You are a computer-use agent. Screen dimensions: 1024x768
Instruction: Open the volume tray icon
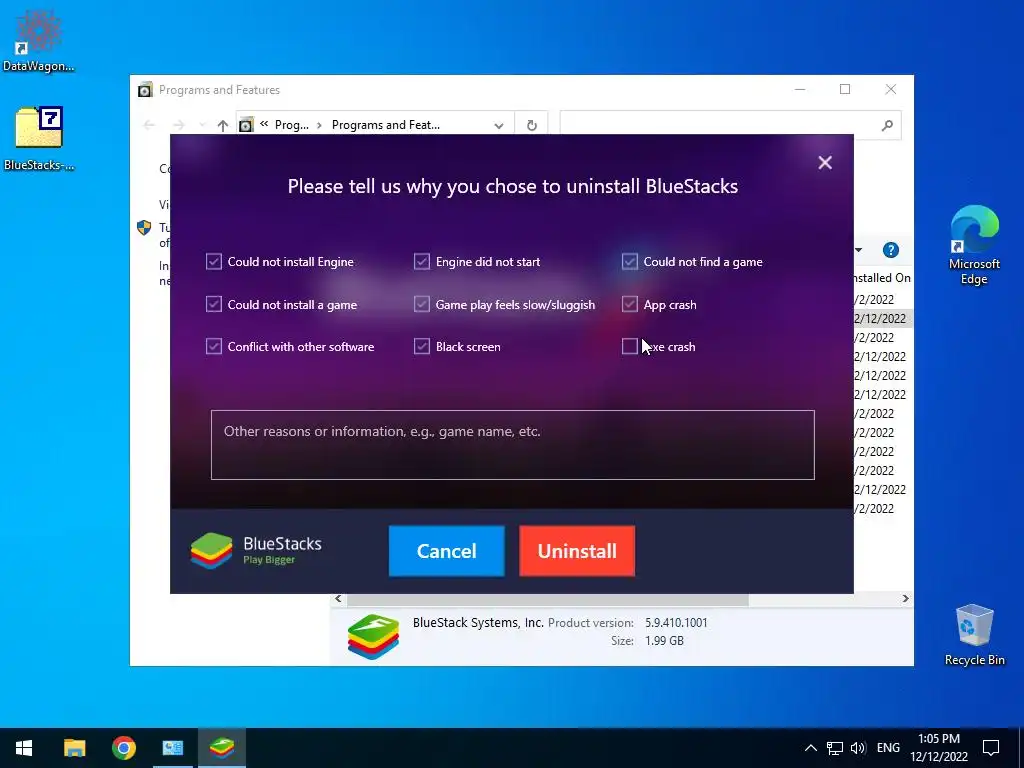coord(858,748)
